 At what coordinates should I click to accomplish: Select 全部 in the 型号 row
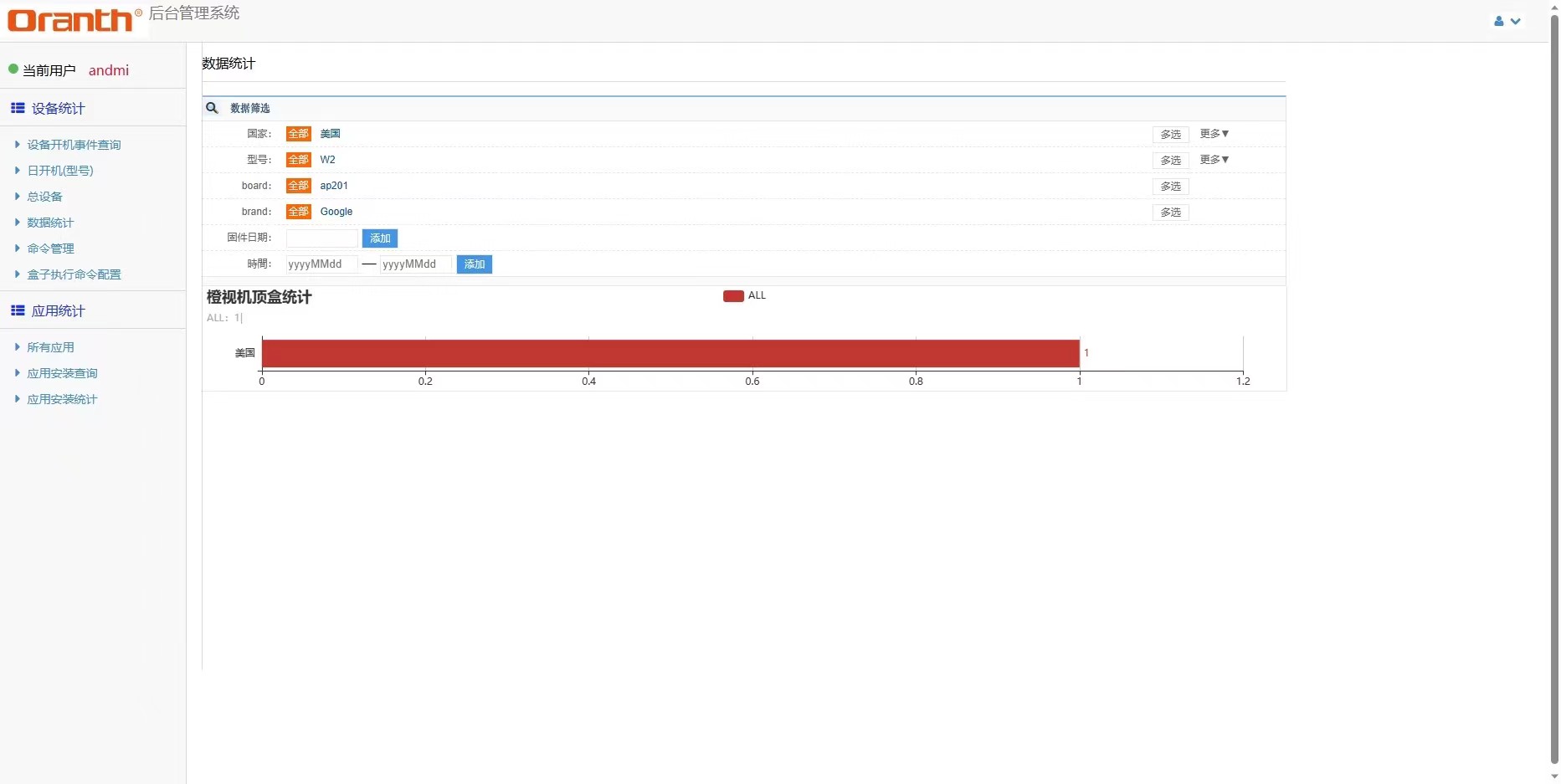299,160
